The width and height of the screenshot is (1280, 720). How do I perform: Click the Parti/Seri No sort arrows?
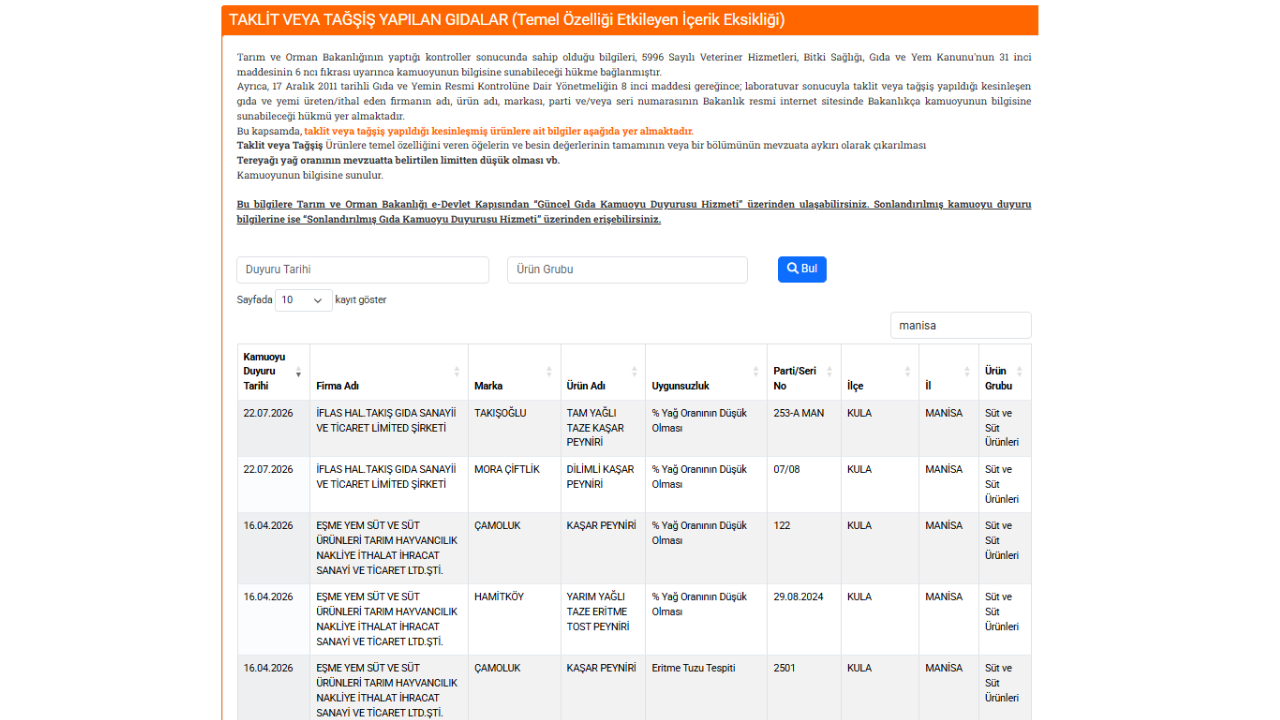[x=829, y=372]
